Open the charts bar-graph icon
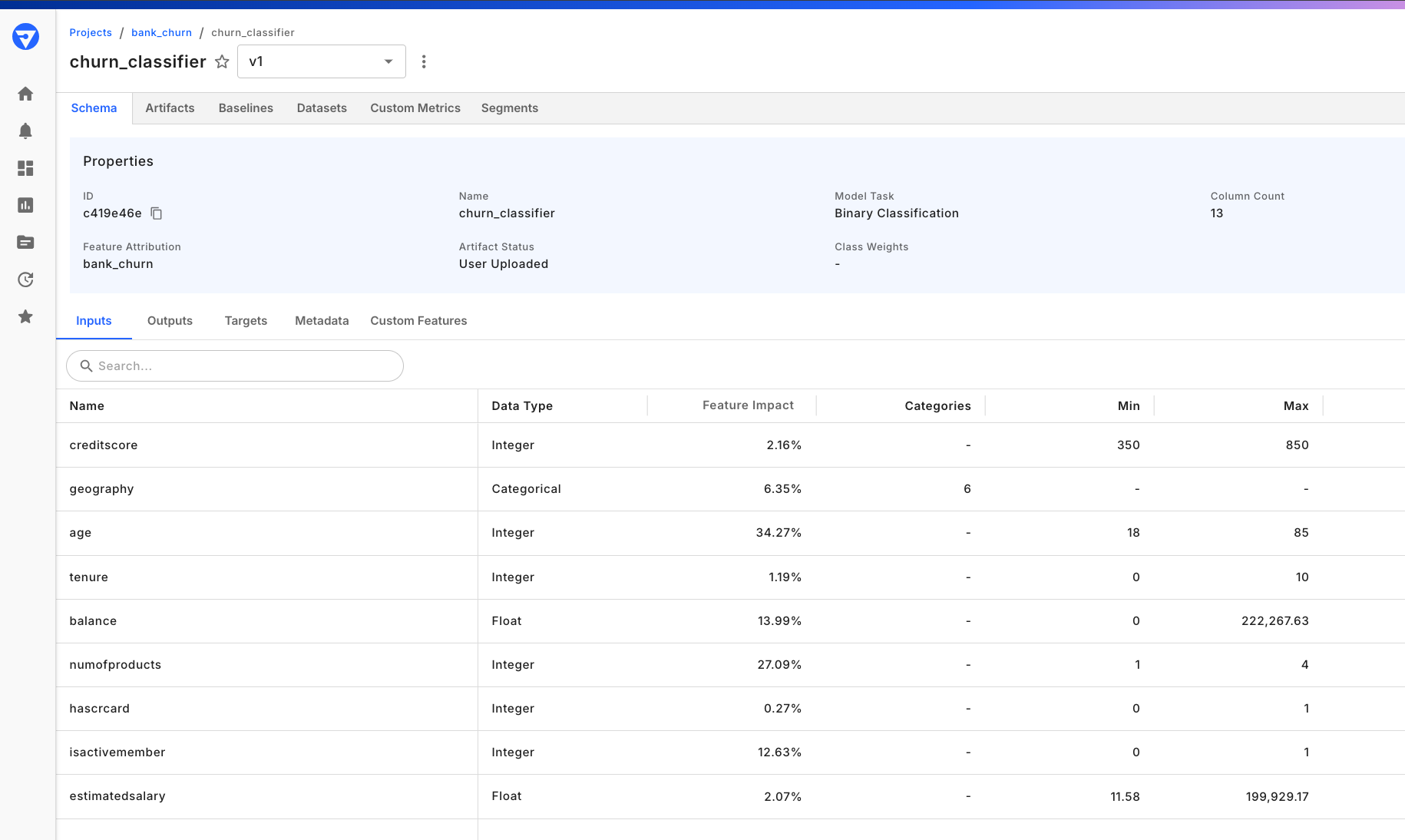Image resolution: width=1405 pixels, height=840 pixels. pos(25,205)
